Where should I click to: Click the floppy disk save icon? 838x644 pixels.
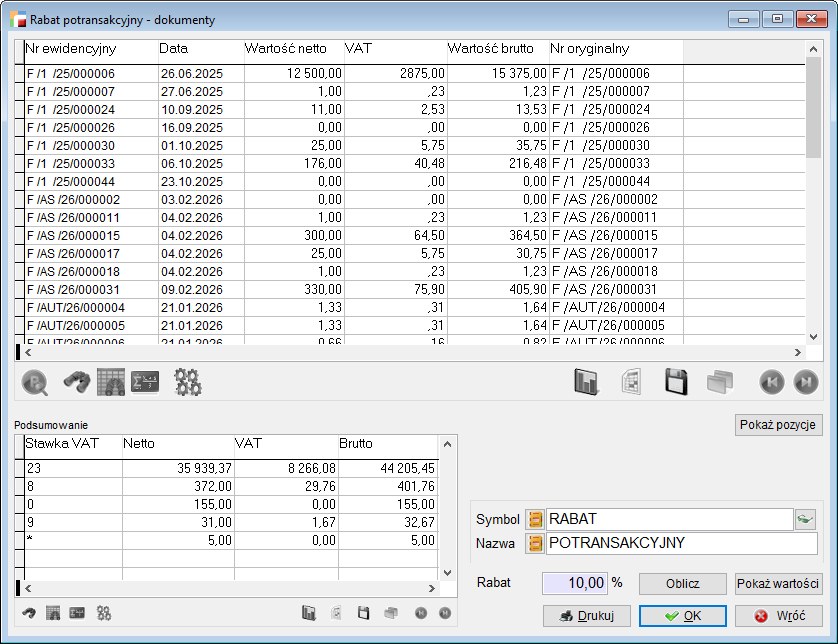click(x=676, y=382)
